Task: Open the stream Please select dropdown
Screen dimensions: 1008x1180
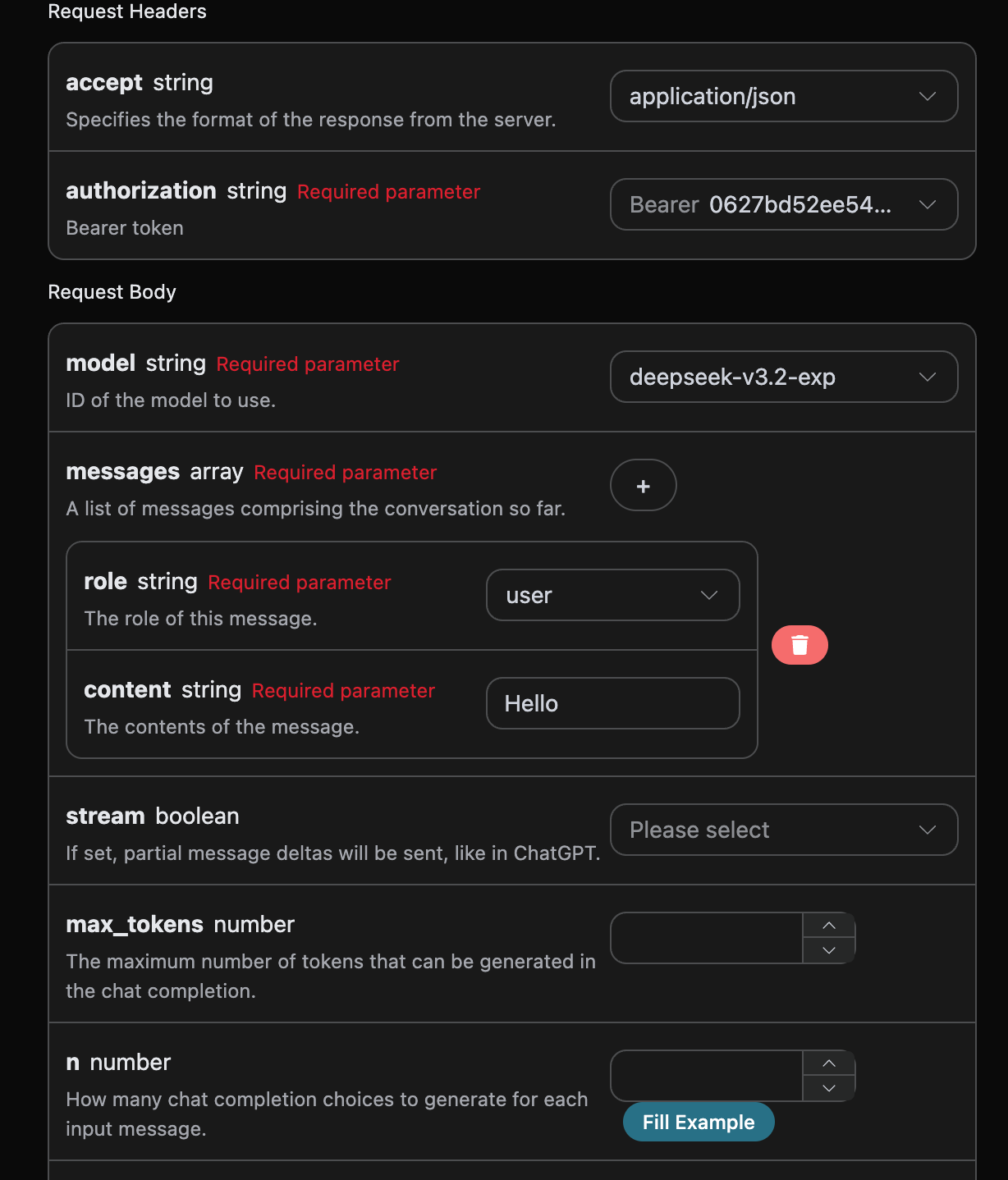Action: [783, 830]
